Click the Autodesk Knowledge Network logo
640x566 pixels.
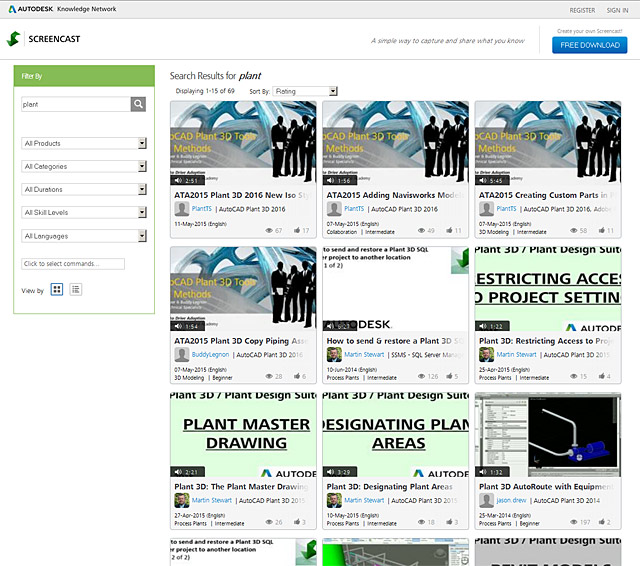(62, 9)
